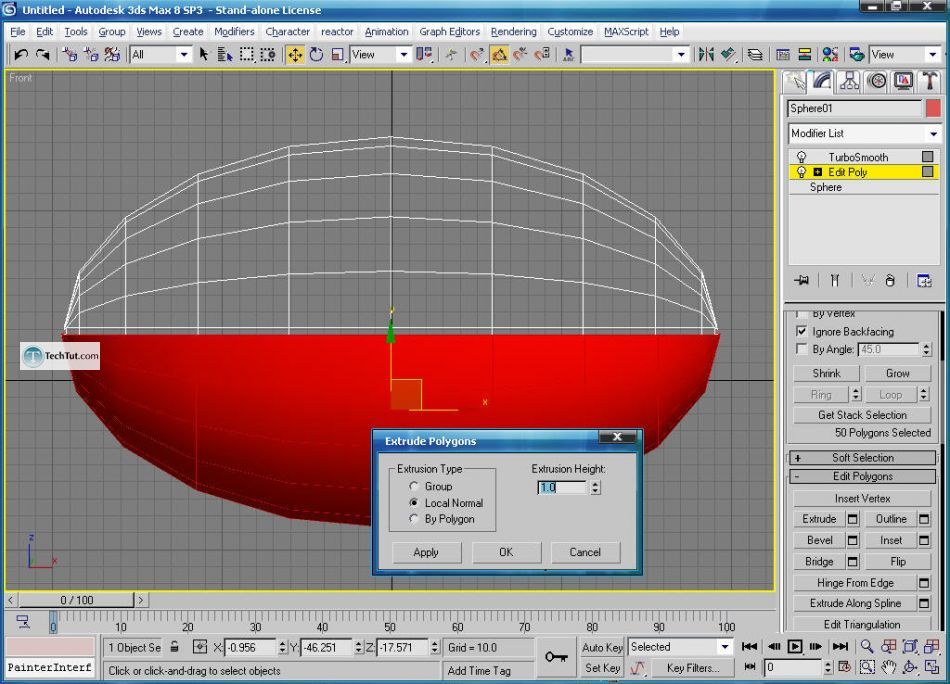Expand the Soft Selection rollout
Viewport: 950px width, 684px height.
click(862, 457)
